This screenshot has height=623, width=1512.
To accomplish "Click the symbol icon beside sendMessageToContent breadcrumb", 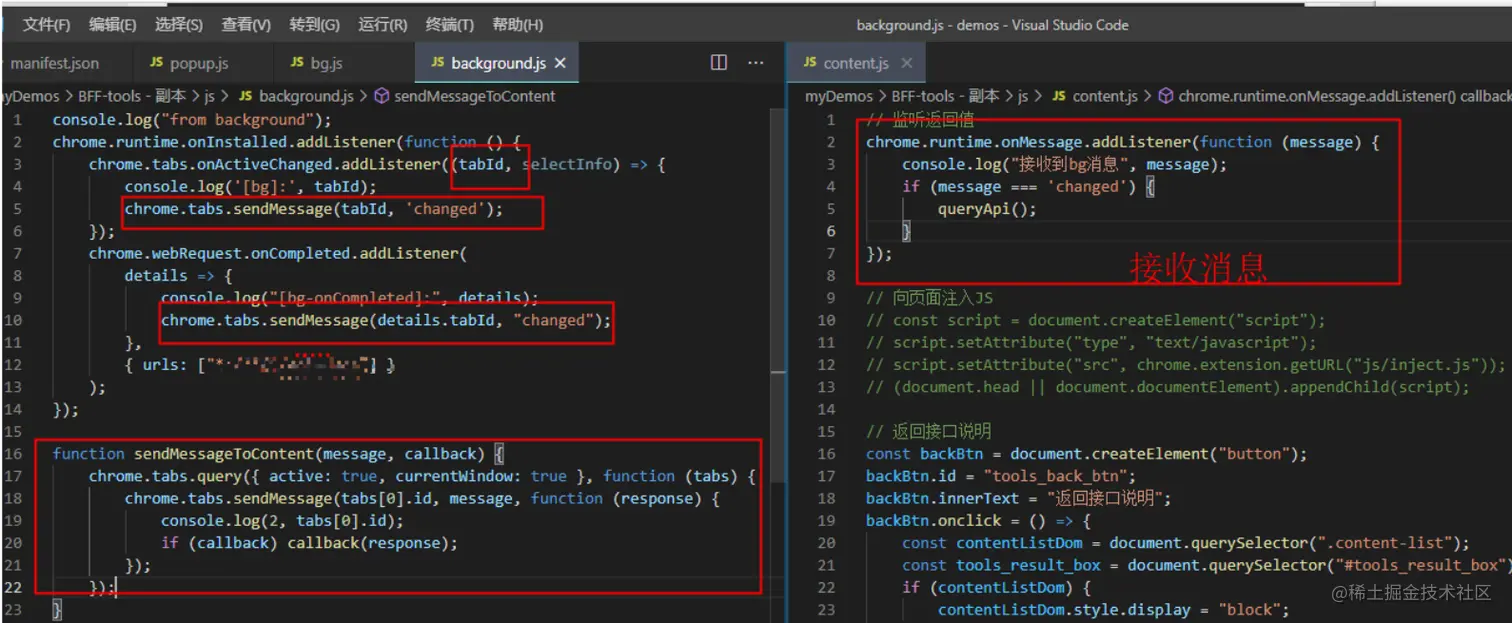I will (381, 96).
